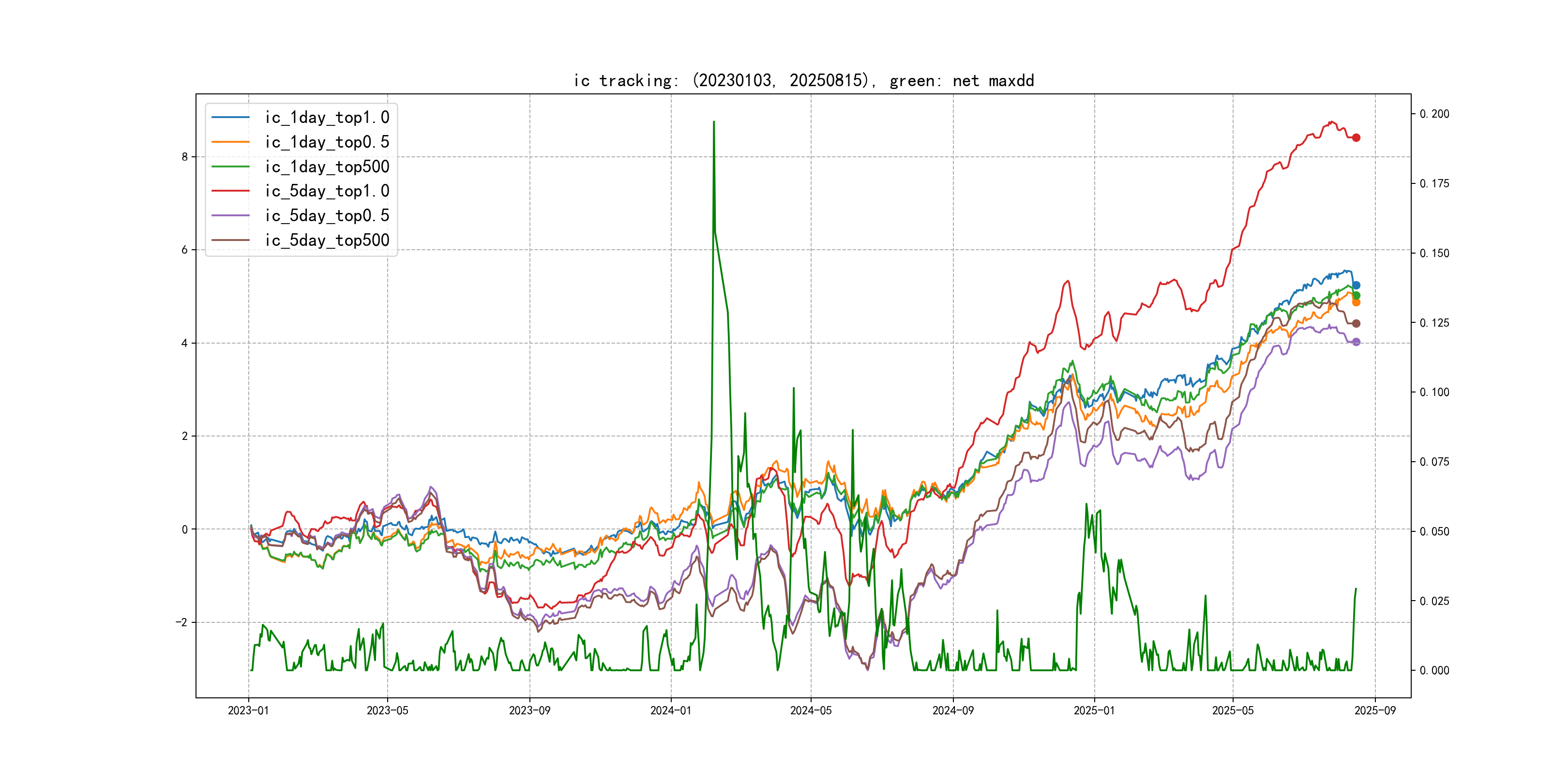Click the orange ic_1day_top0.5 legend swatch
Viewport: 1568px width, 784px height.
(x=231, y=142)
